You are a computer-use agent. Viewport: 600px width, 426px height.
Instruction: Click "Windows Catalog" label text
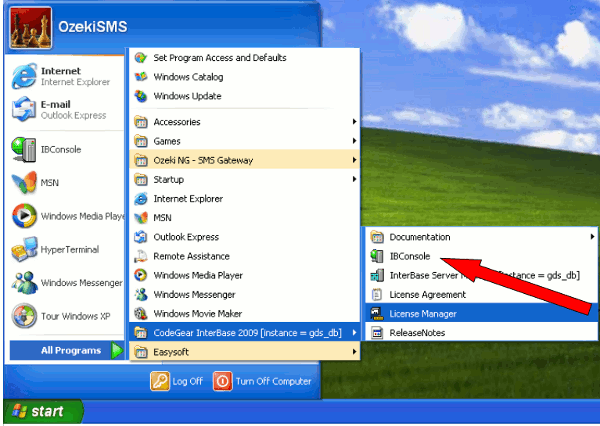point(188,77)
